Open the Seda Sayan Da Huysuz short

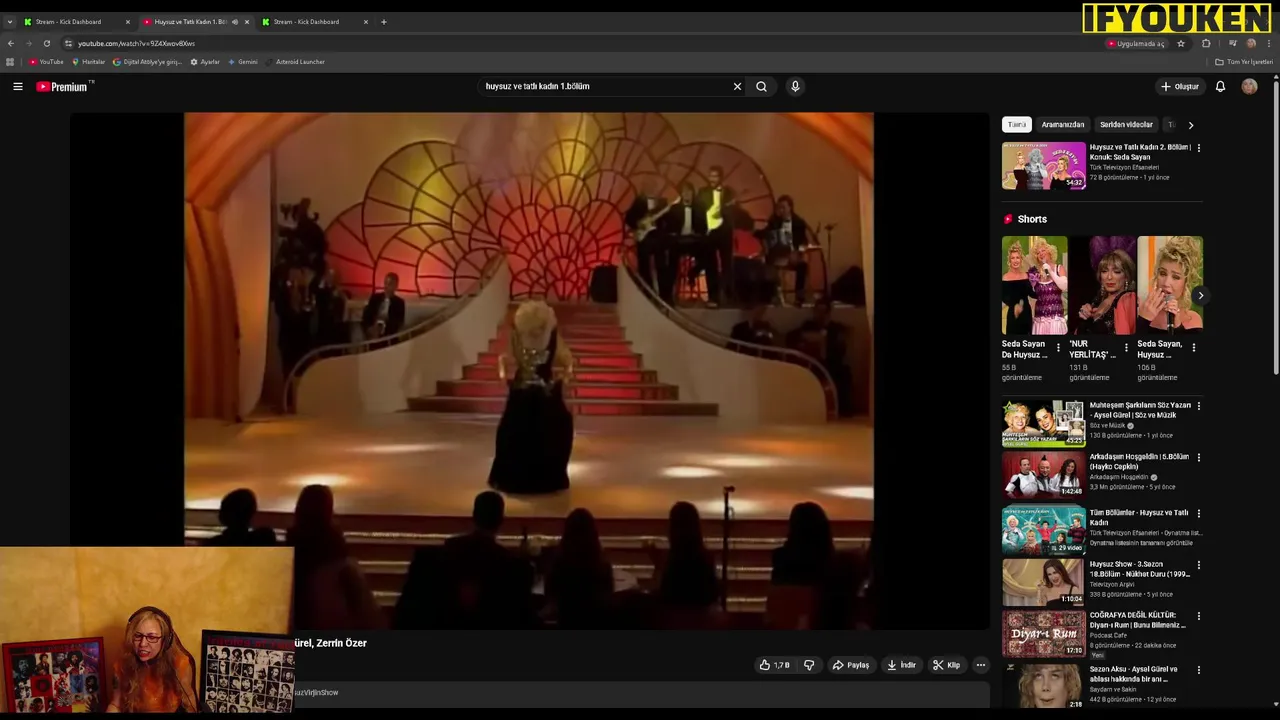click(1034, 286)
